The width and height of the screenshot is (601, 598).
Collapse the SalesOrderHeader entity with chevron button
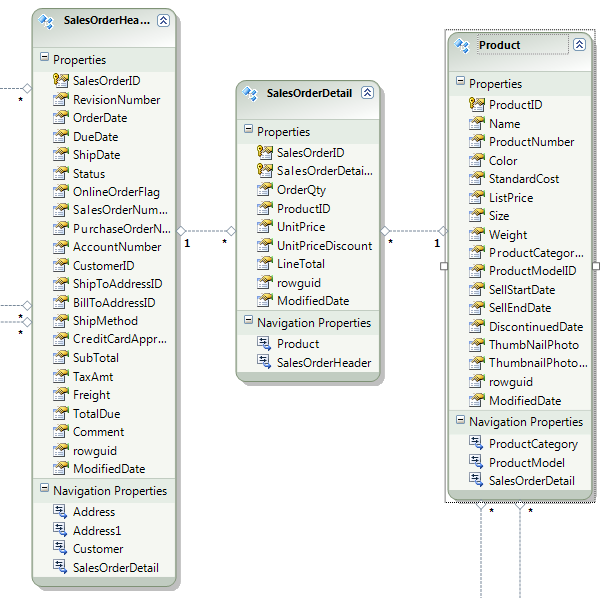click(163, 20)
